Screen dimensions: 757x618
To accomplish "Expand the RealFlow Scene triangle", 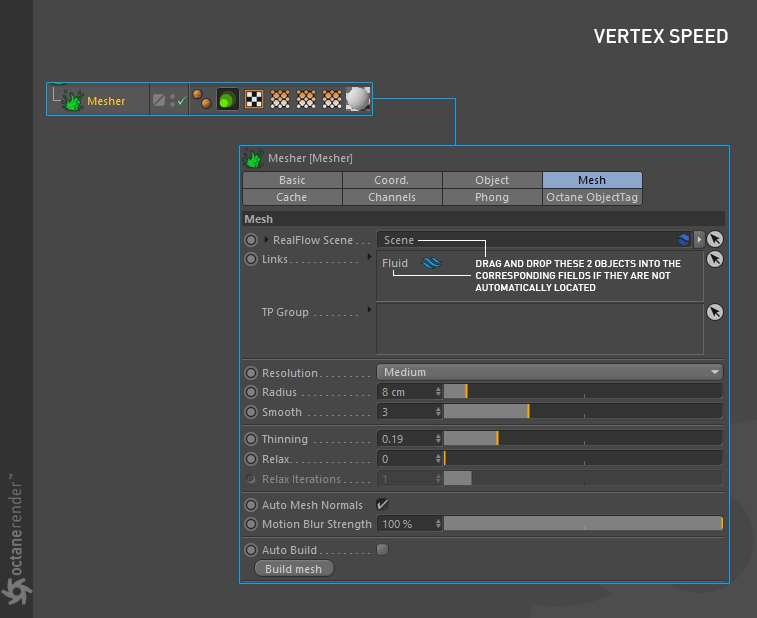I will [x=266, y=239].
